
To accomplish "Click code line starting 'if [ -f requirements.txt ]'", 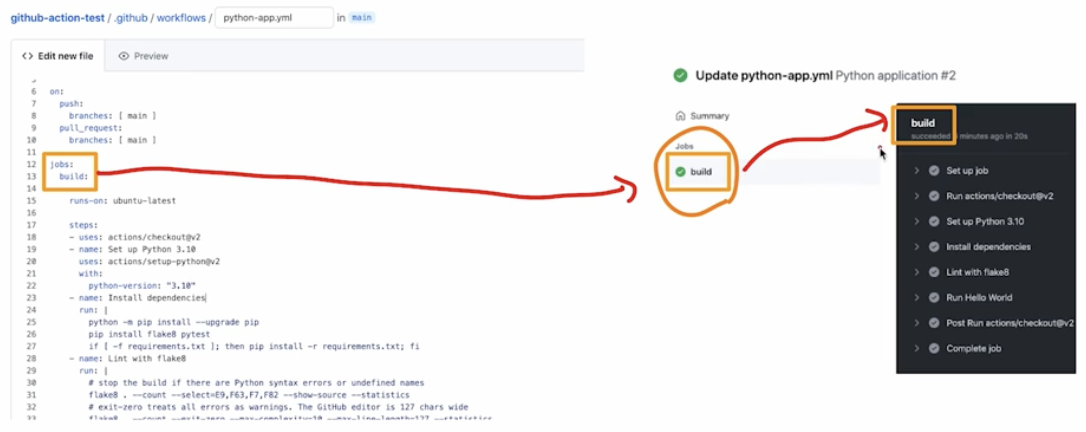I will [x=253, y=346].
